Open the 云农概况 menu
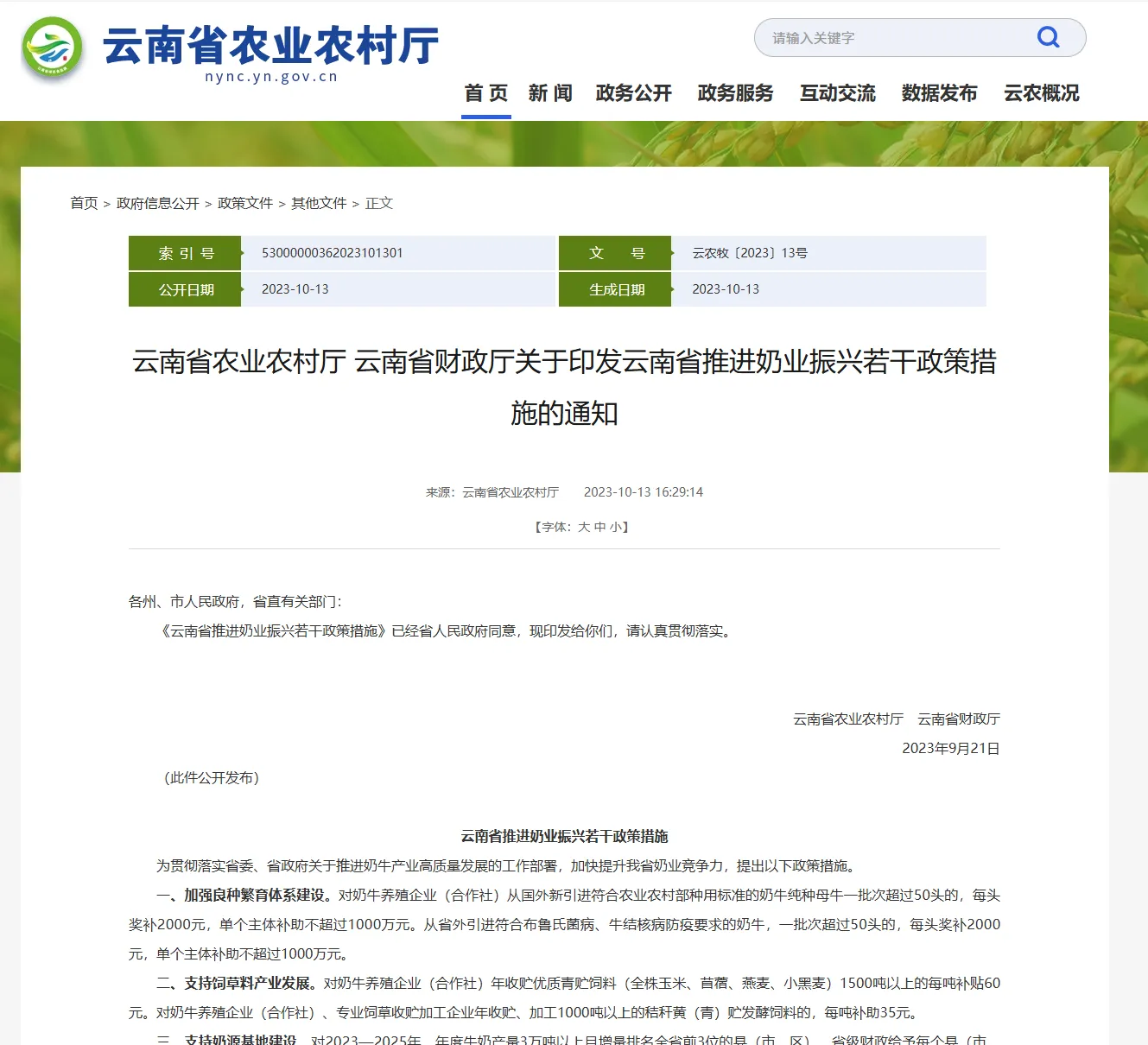 (x=1042, y=93)
